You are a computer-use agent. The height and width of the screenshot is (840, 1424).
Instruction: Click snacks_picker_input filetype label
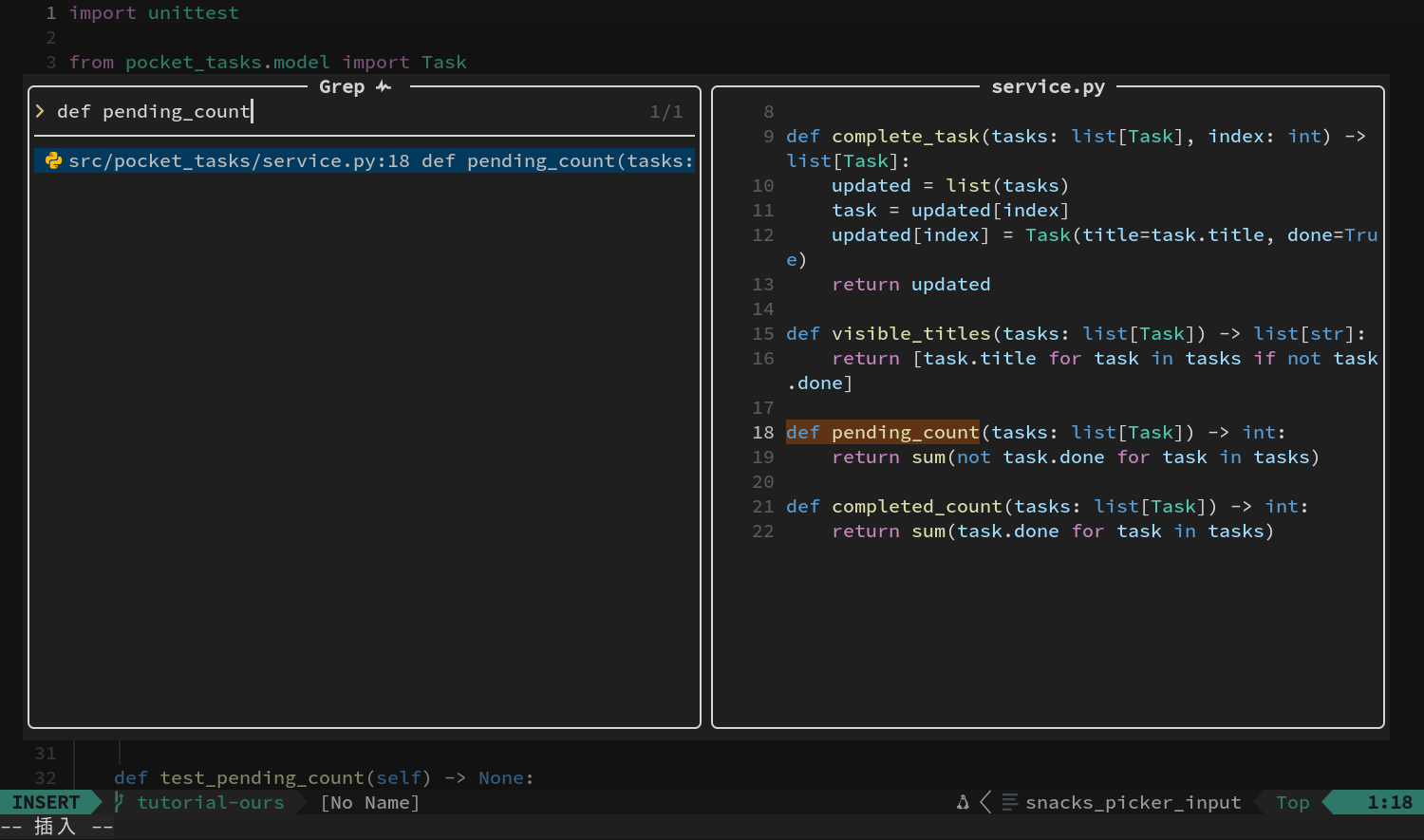tap(1134, 802)
